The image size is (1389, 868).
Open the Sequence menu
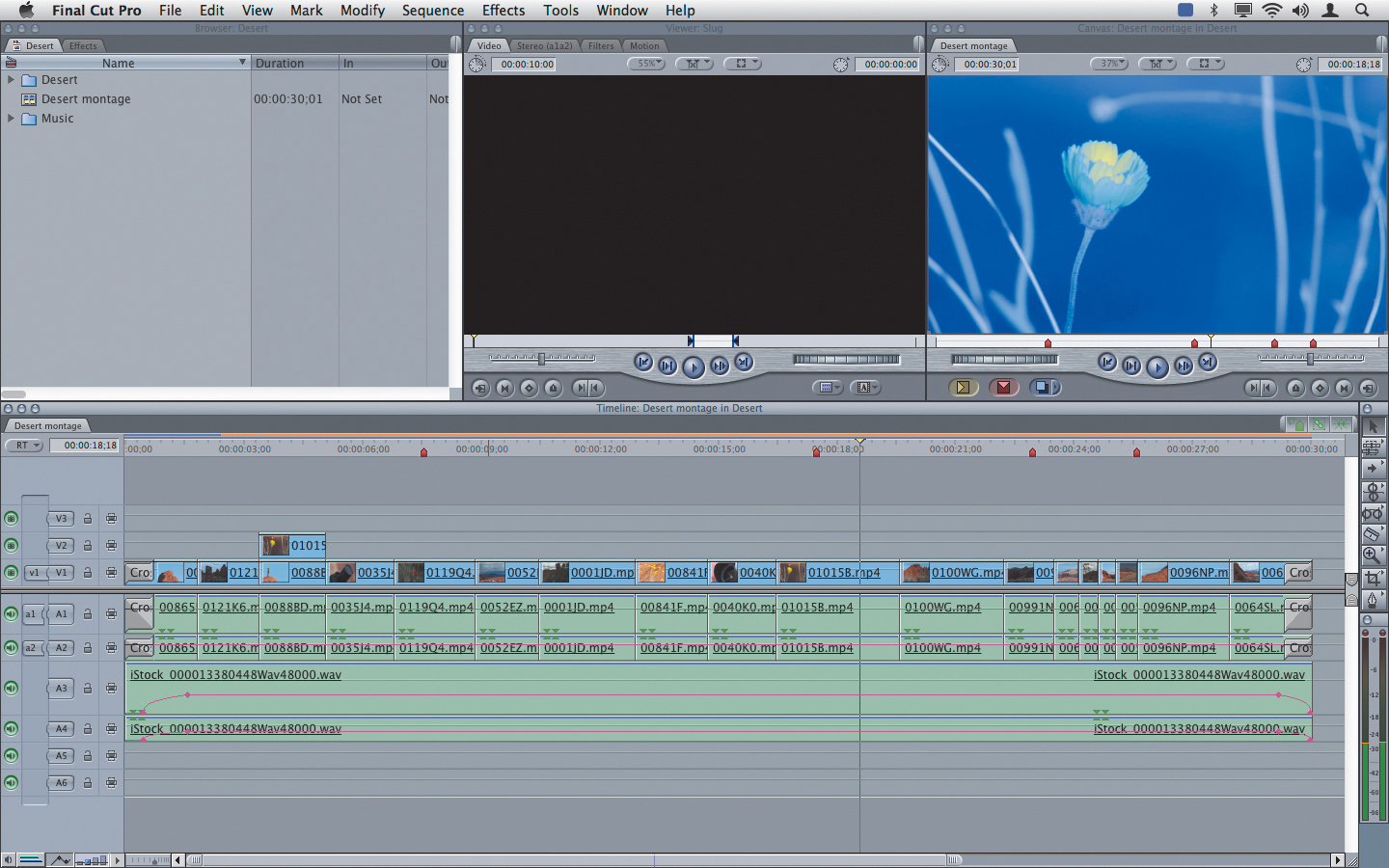click(x=433, y=10)
